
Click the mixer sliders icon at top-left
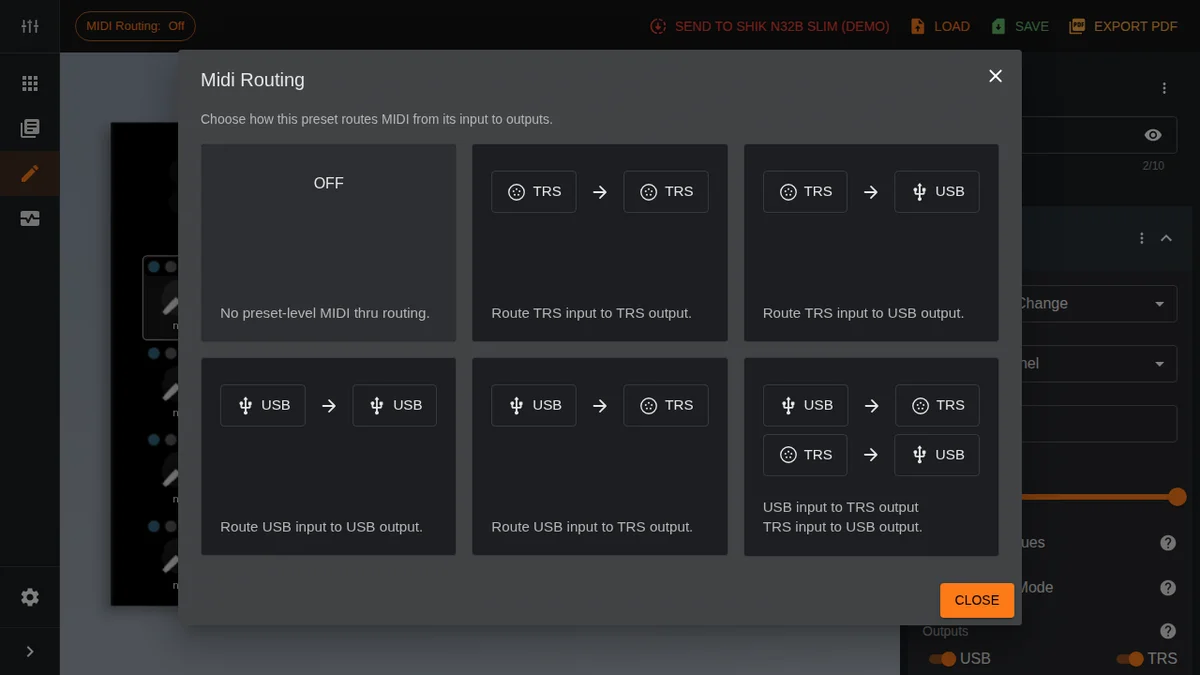click(x=30, y=26)
